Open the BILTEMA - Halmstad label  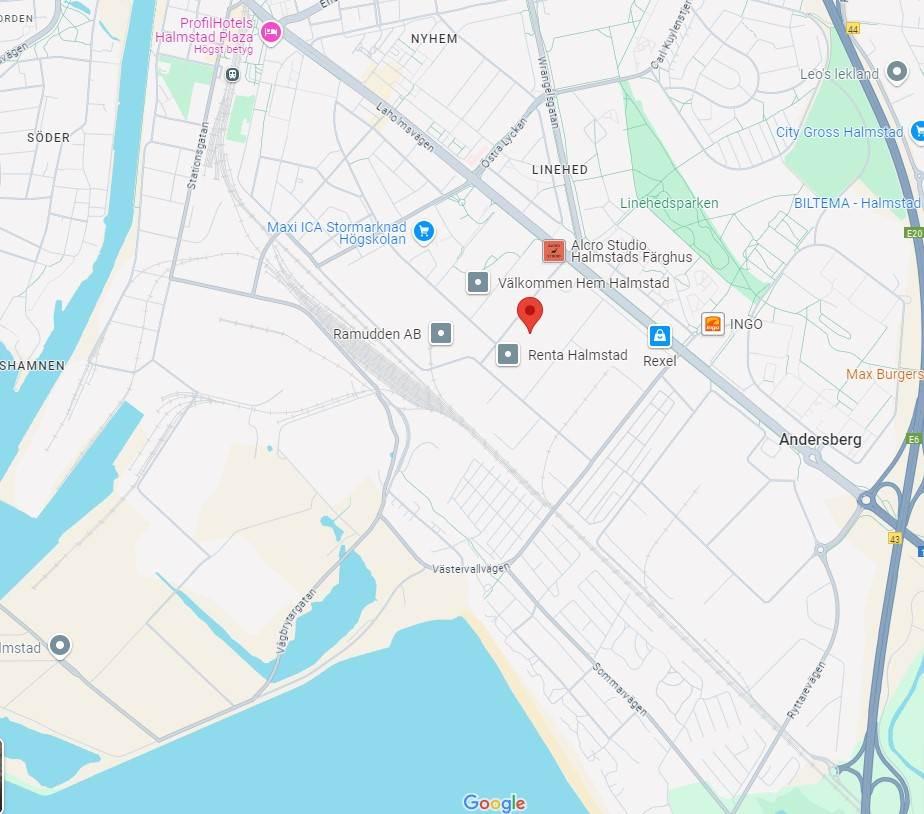coord(857,203)
